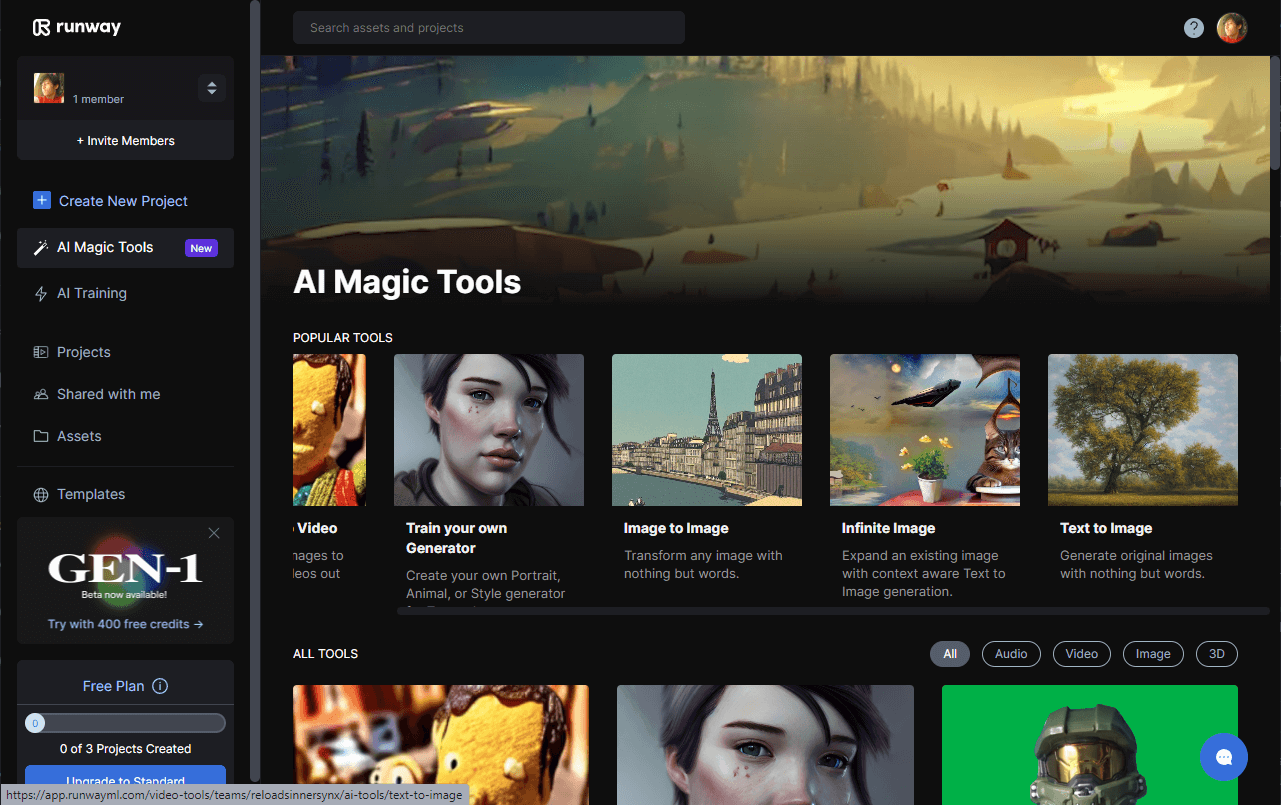Viewport: 1281px width, 805px height.
Task: Click the Text to Image title
Action: coord(1106,528)
